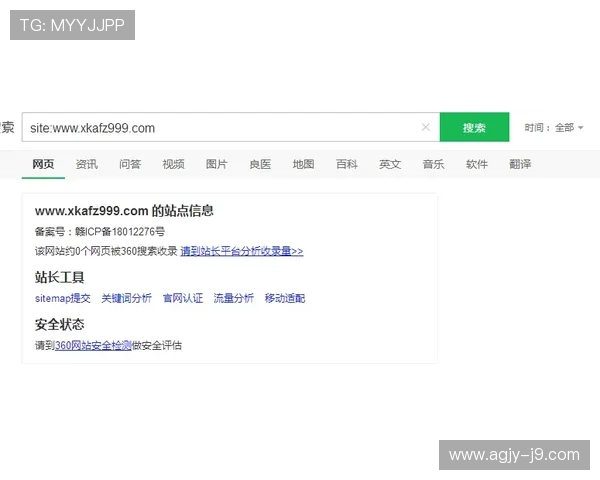Open the 问答 tab
This screenshot has height=480, width=600.
(x=130, y=164)
